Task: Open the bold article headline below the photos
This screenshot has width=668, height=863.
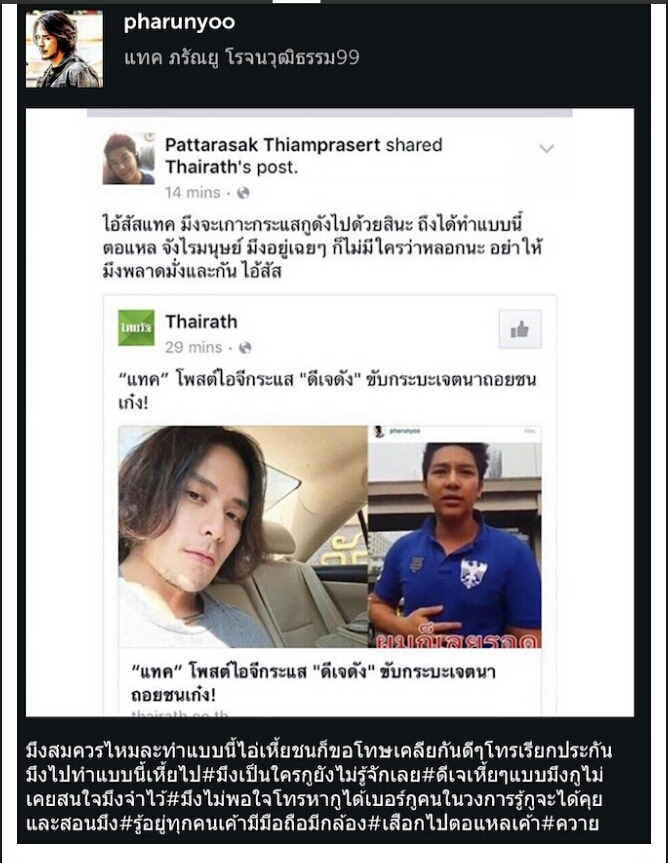Action: click(x=313, y=682)
